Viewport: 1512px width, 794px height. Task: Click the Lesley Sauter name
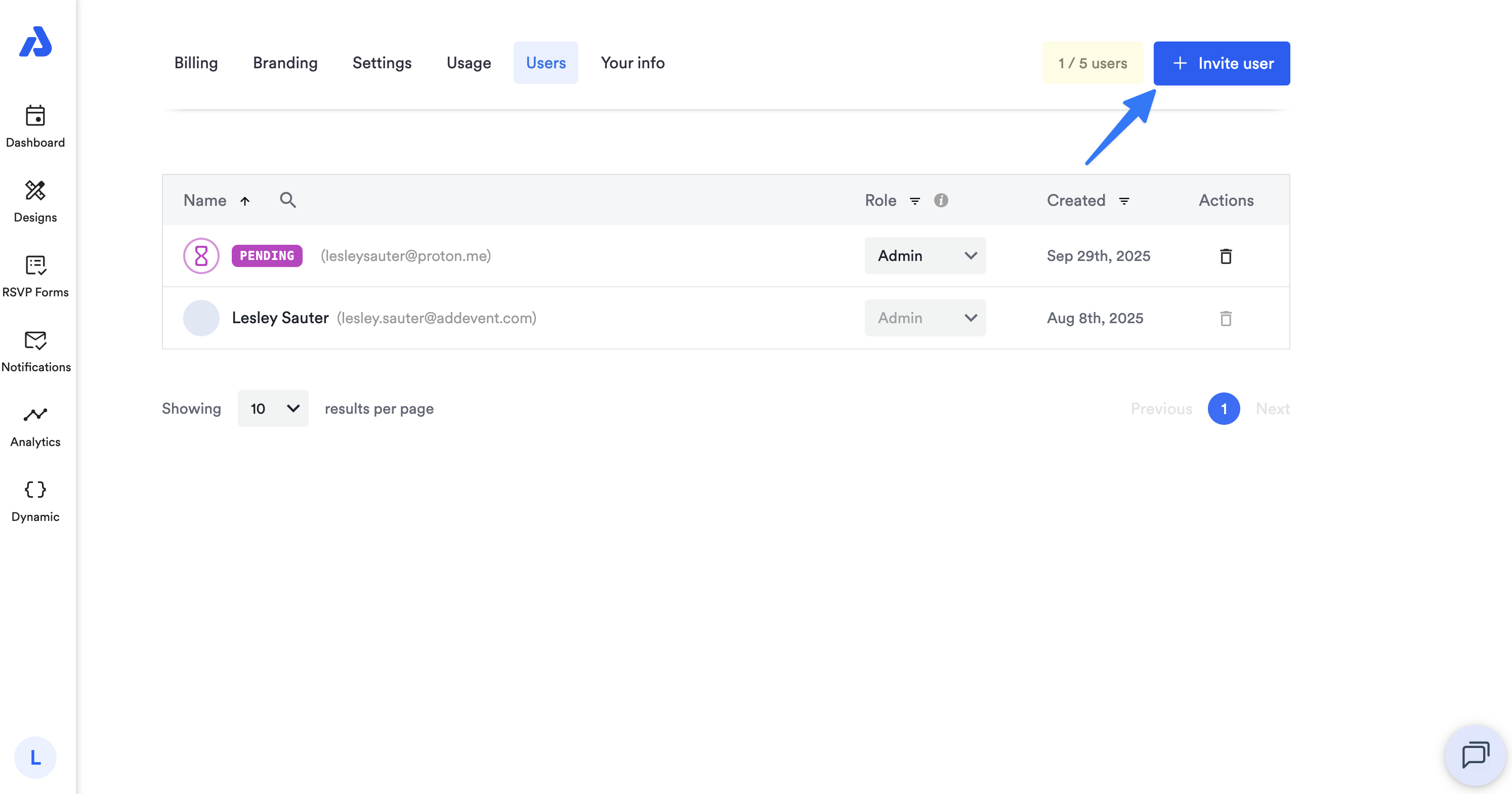click(x=280, y=318)
